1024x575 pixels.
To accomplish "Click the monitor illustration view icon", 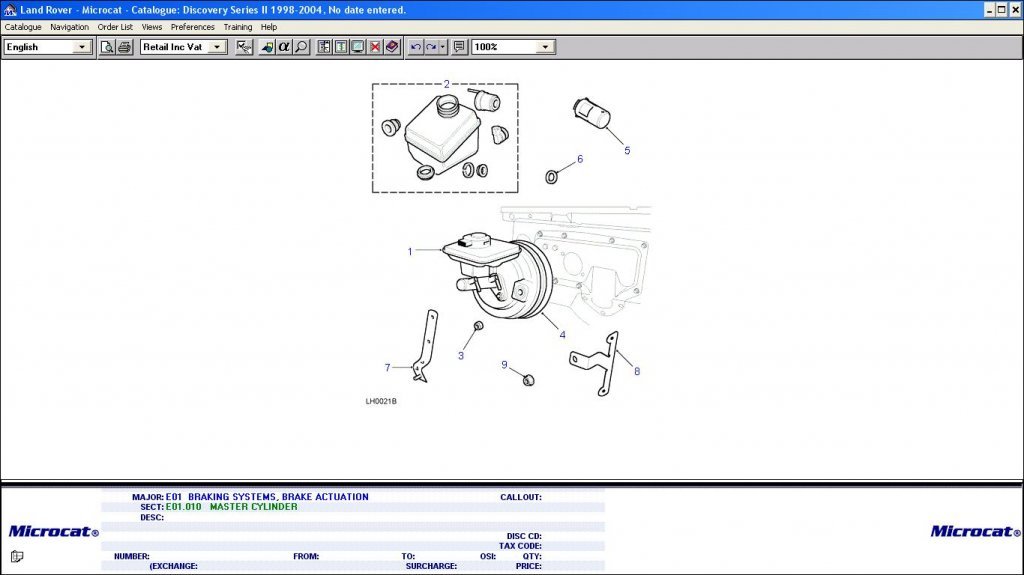I will pyautogui.click(x=358, y=47).
